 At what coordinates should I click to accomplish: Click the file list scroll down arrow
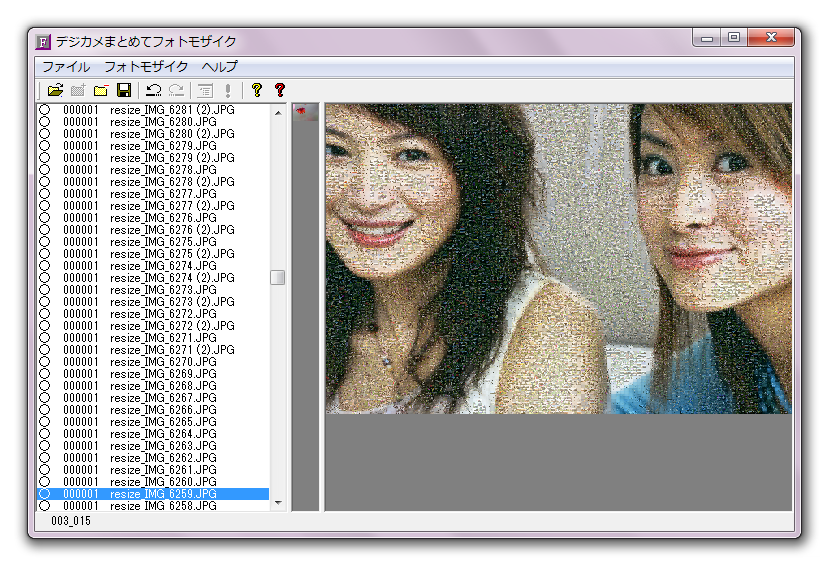coord(278,503)
